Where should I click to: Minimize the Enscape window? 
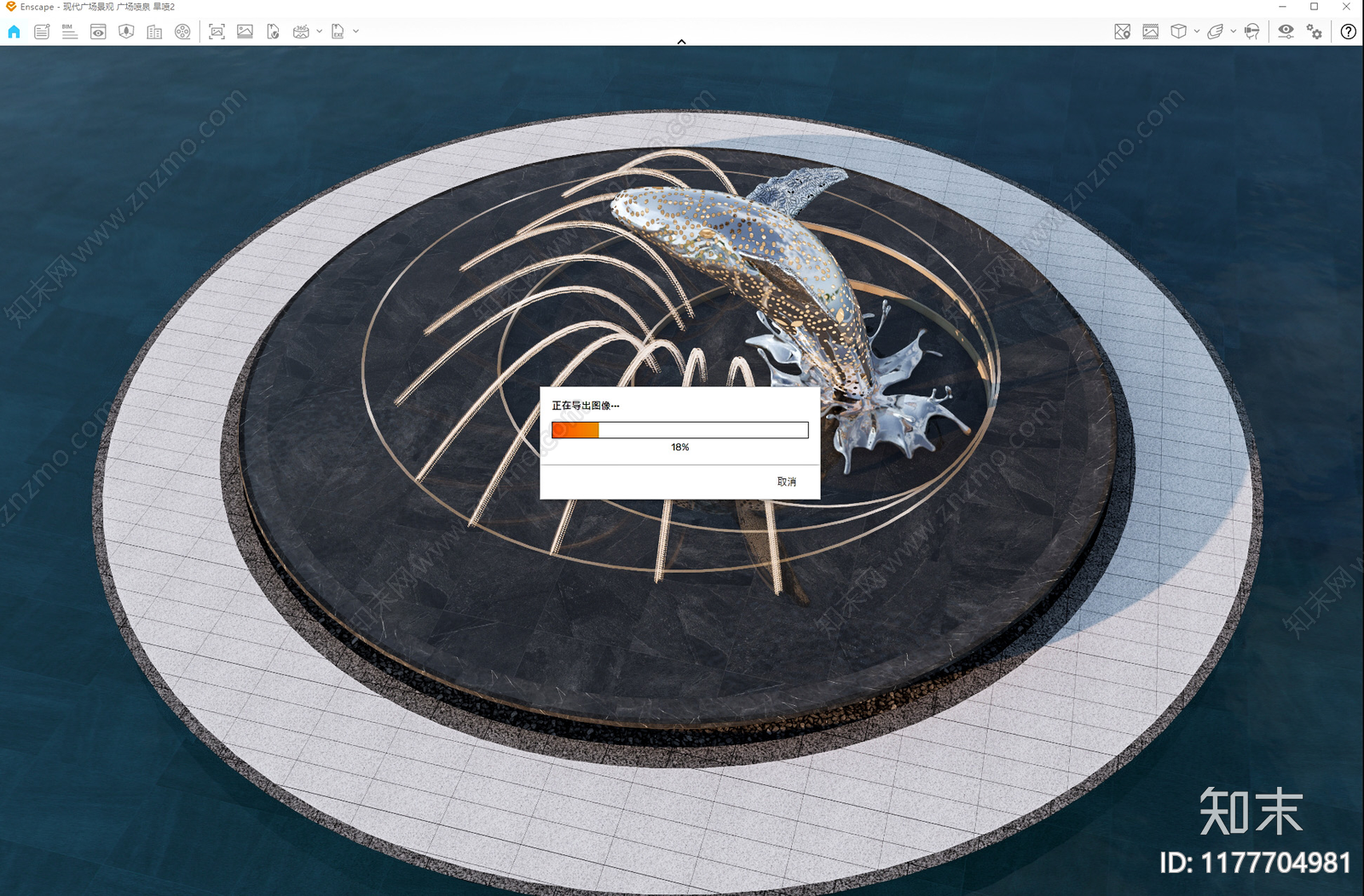(1282, 7)
